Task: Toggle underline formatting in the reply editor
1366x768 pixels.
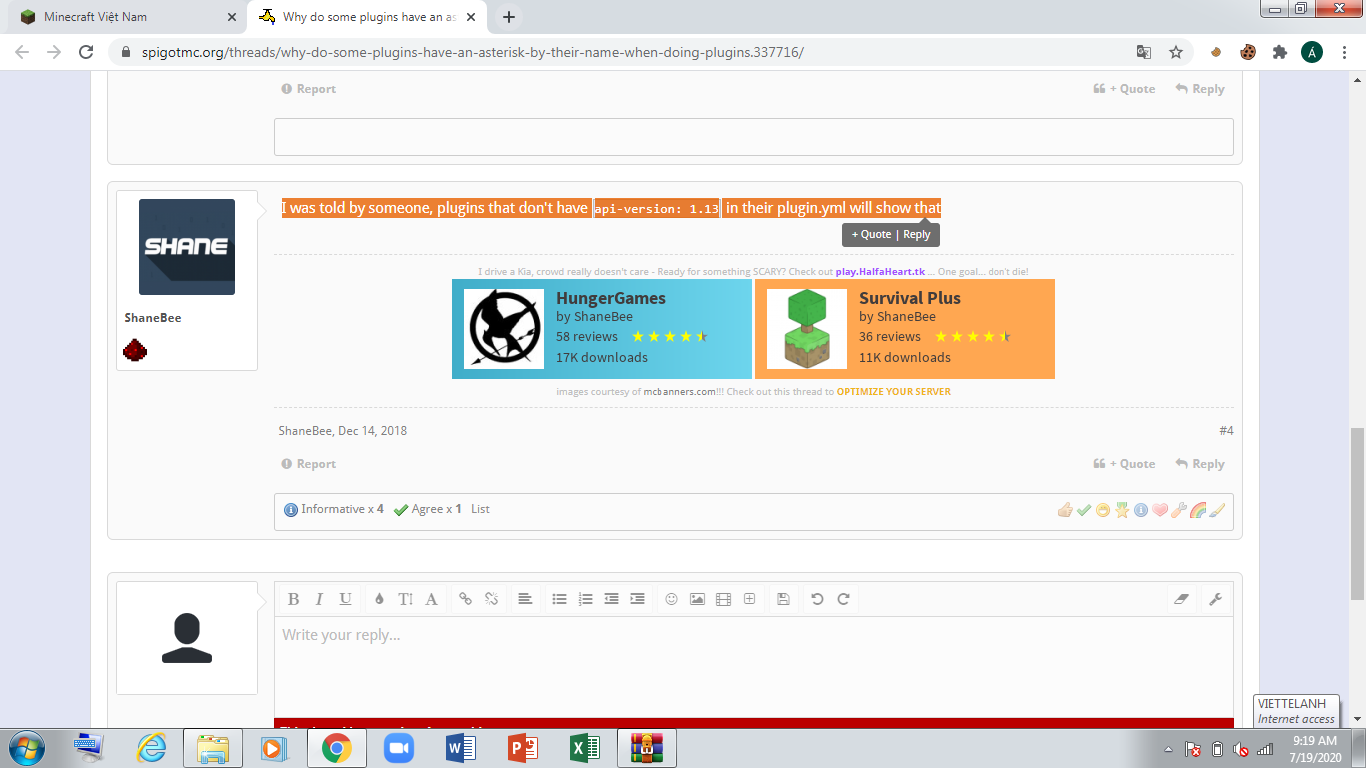Action: tap(345, 599)
